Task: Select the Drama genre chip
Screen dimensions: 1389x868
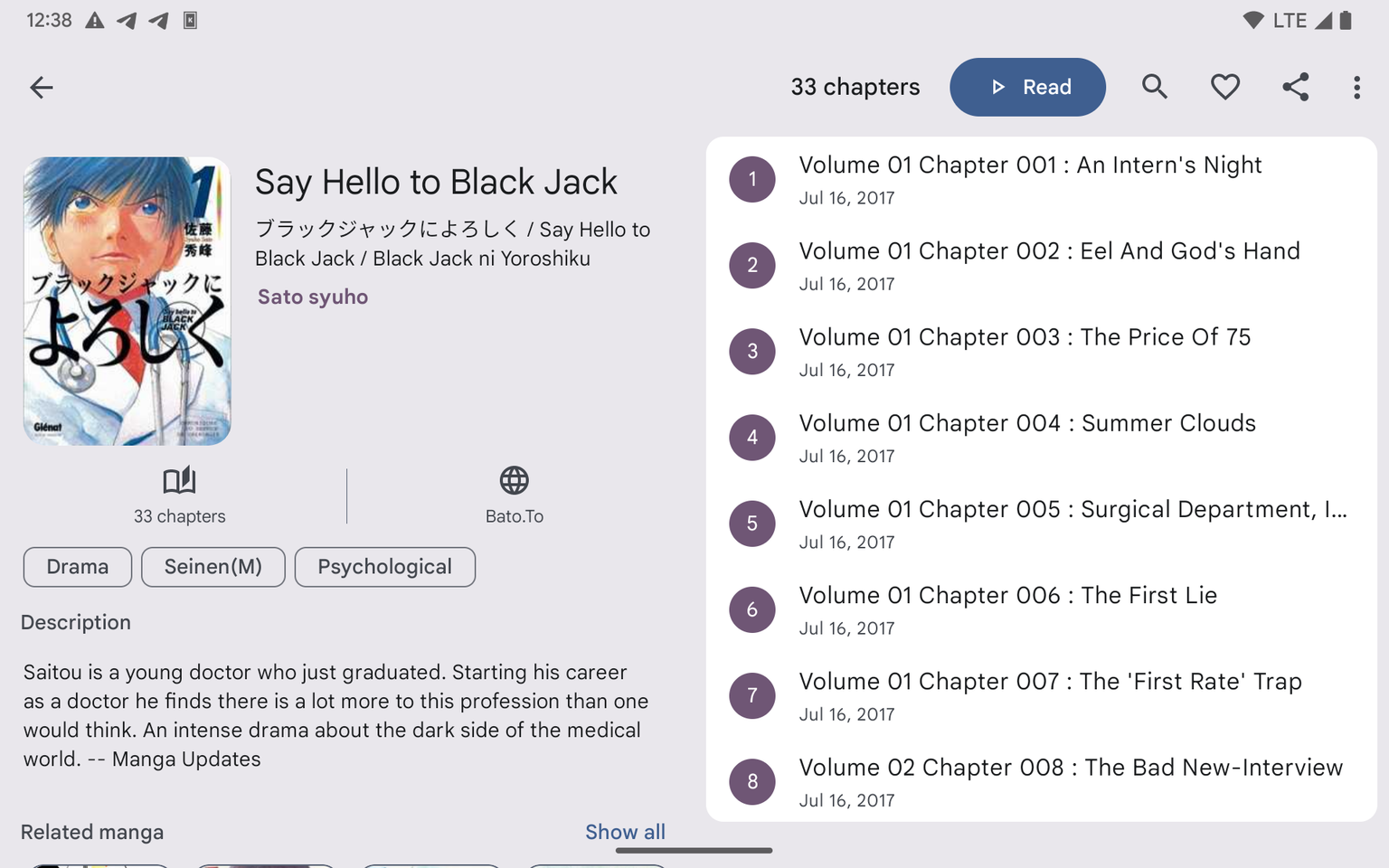Action: tap(78, 567)
